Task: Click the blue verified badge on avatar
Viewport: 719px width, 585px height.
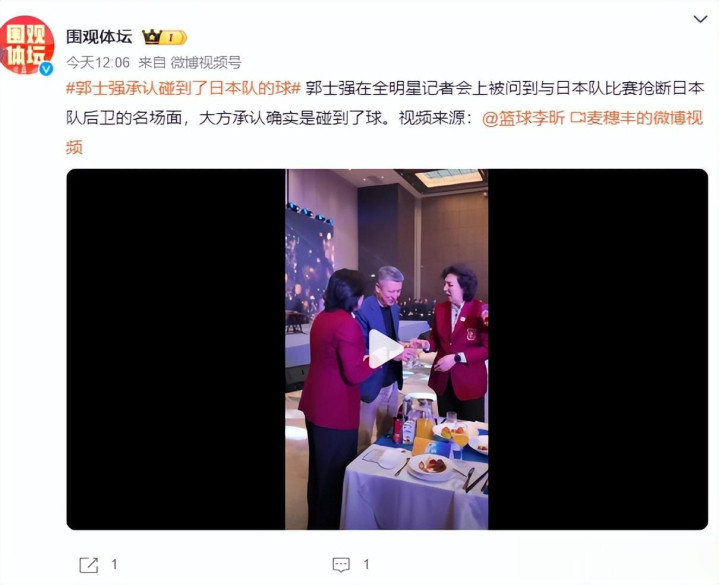Action: tap(45, 68)
